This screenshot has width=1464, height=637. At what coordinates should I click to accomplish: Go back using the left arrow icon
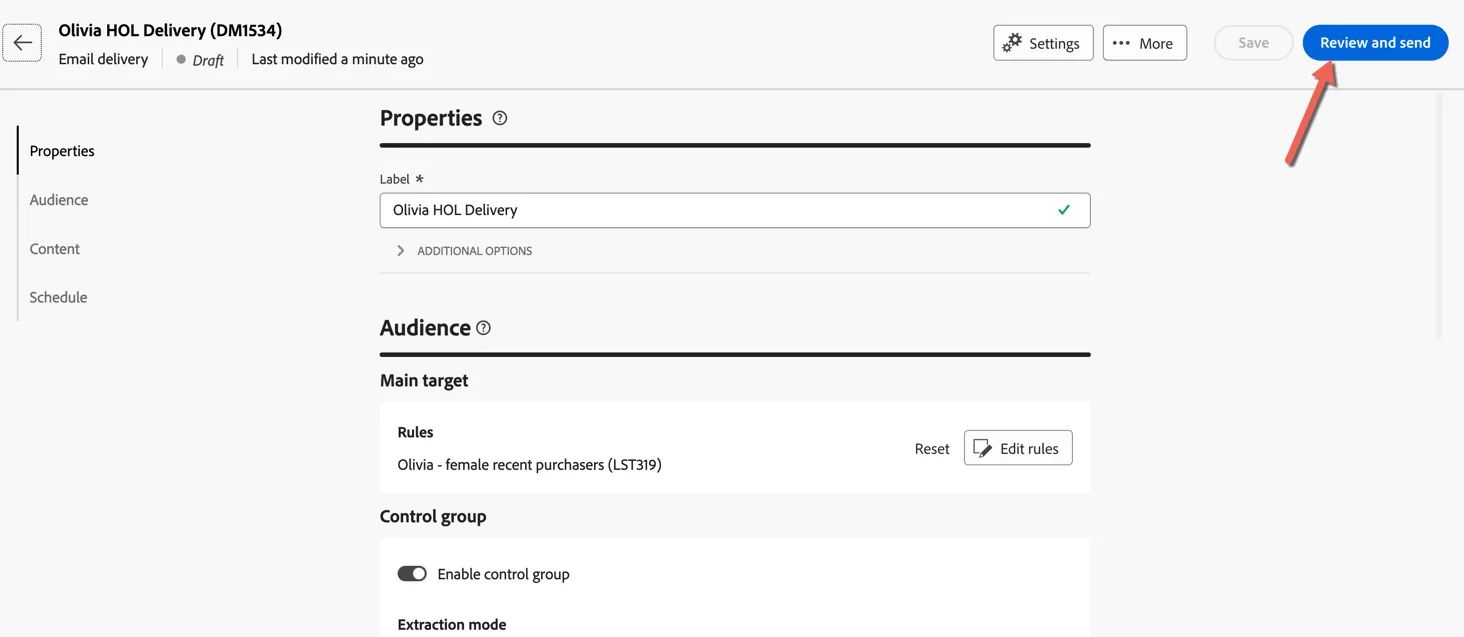22,44
